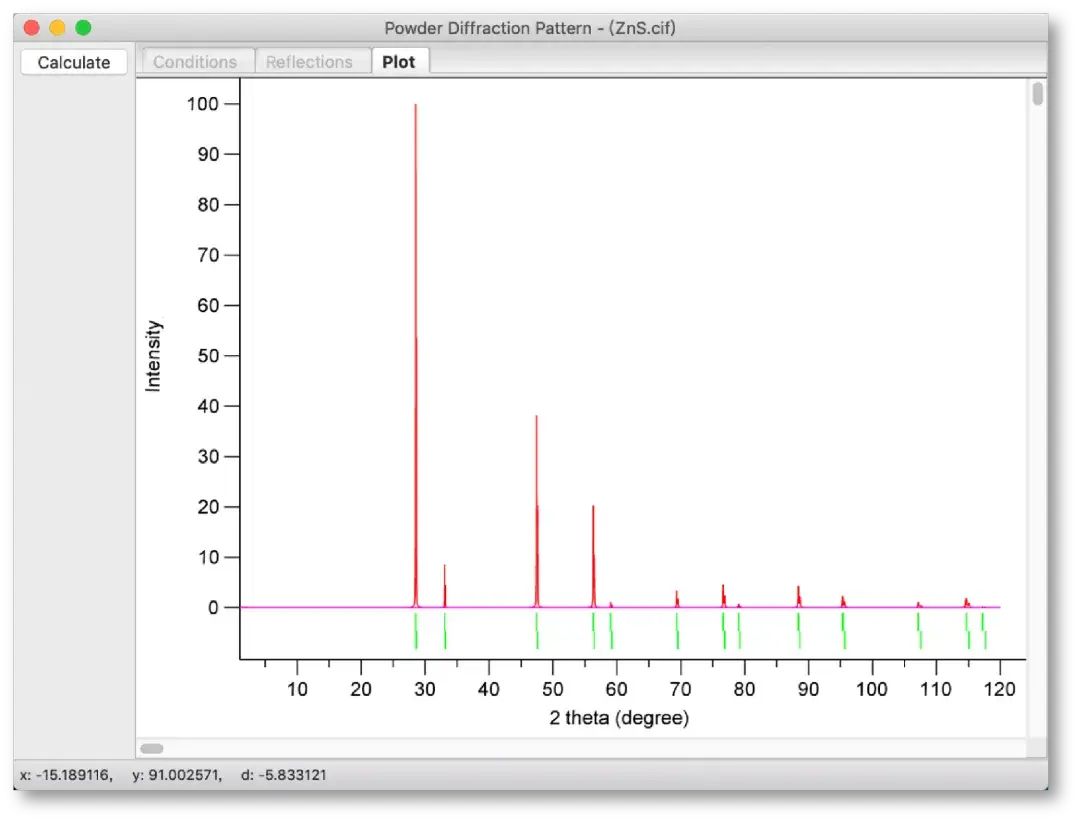Screen dimensions: 1080x822
Task: Click the y: 91.002571 status readout
Action: 177,774
